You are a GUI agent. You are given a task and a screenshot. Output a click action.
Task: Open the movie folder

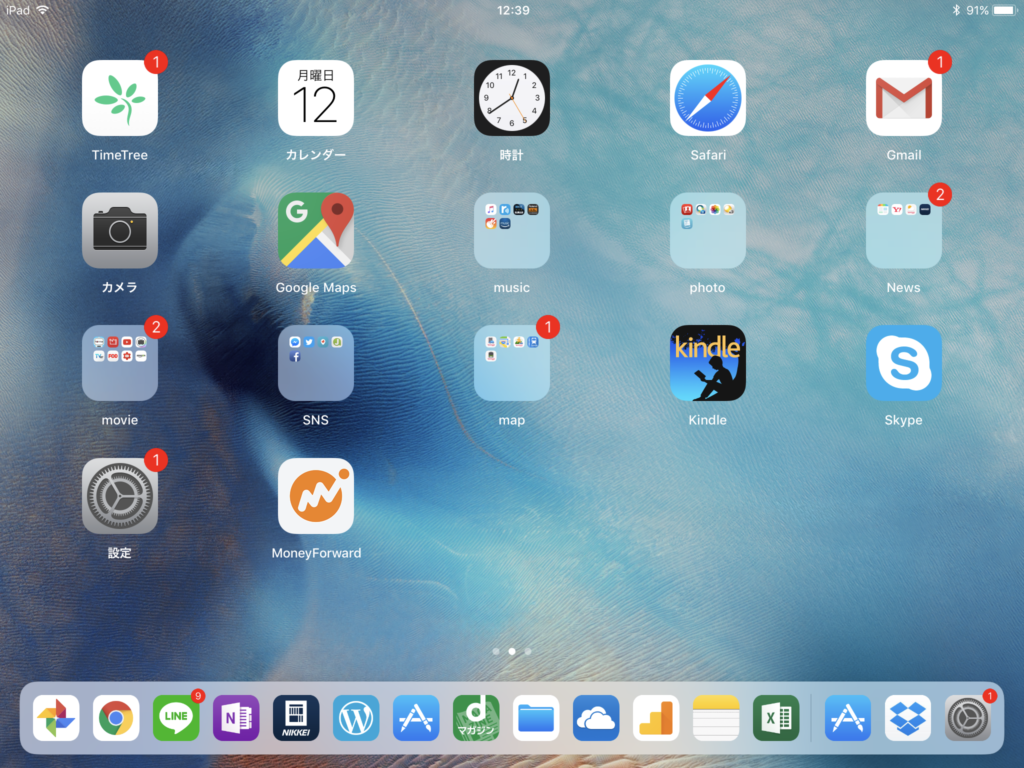point(120,363)
